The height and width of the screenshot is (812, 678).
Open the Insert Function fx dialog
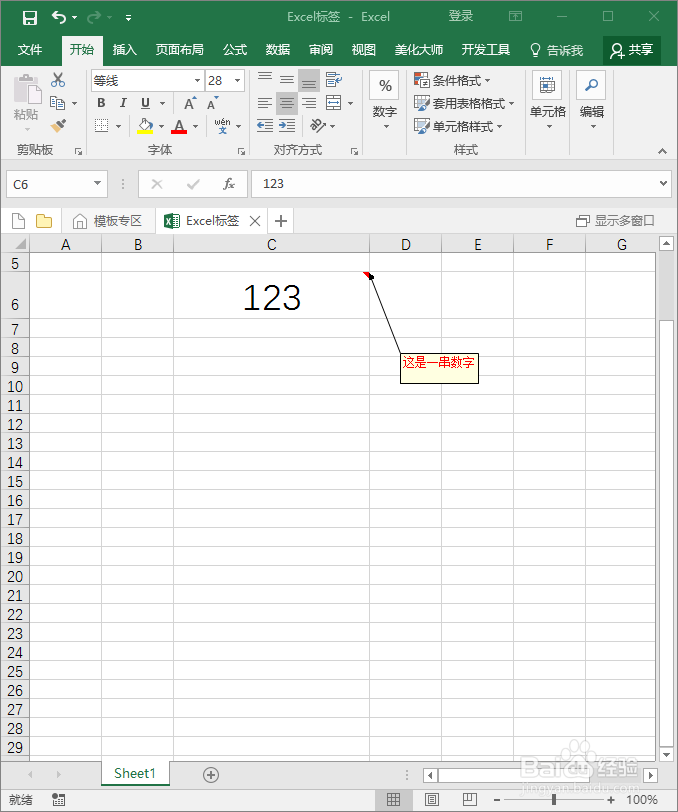228,184
